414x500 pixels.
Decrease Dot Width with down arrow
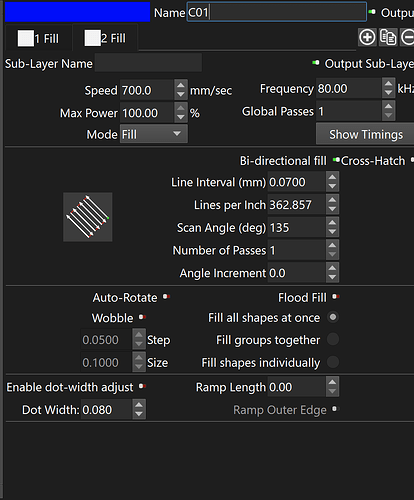139,414
